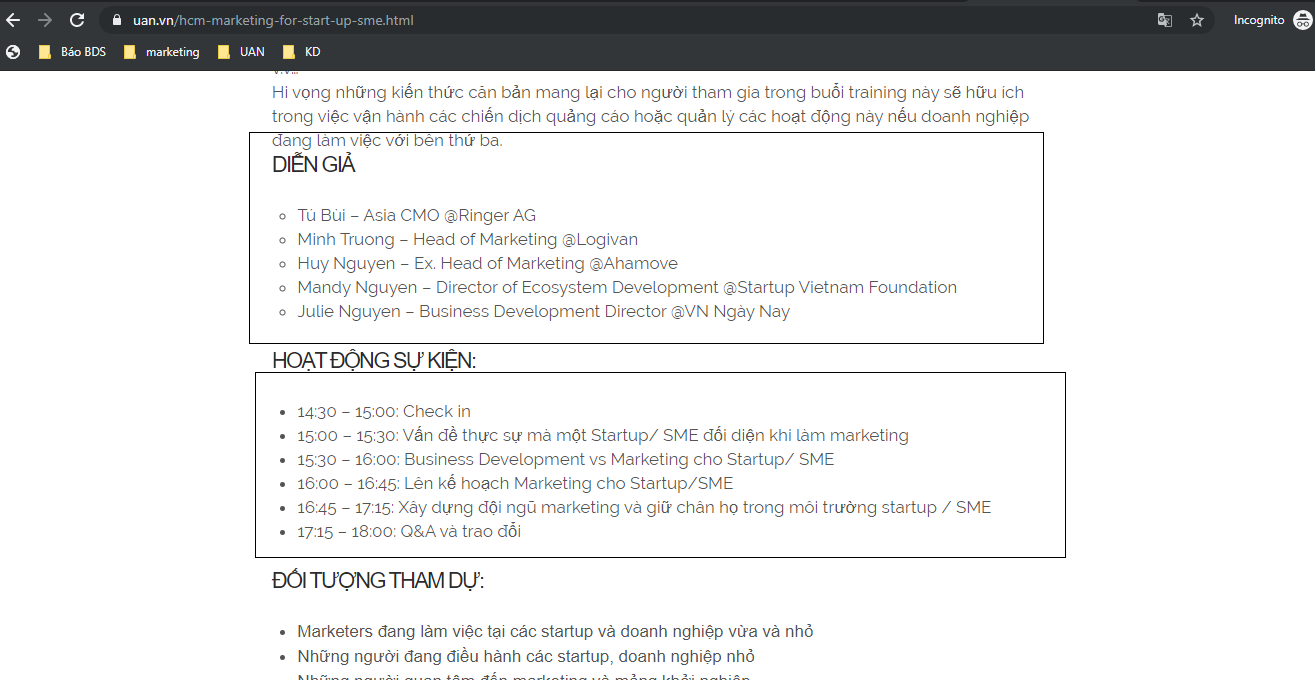Open the KD bookmark folder
This screenshot has width=1315, height=680.
[302, 52]
